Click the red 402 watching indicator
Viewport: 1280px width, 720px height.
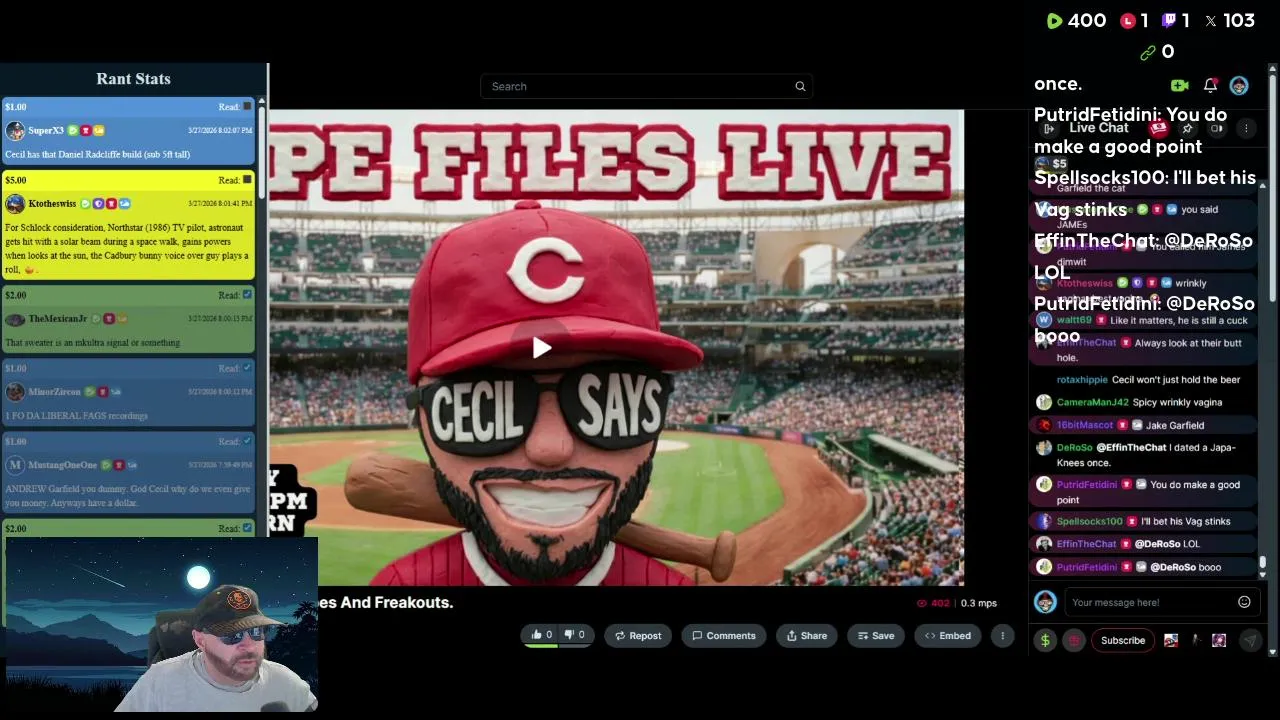click(933, 603)
